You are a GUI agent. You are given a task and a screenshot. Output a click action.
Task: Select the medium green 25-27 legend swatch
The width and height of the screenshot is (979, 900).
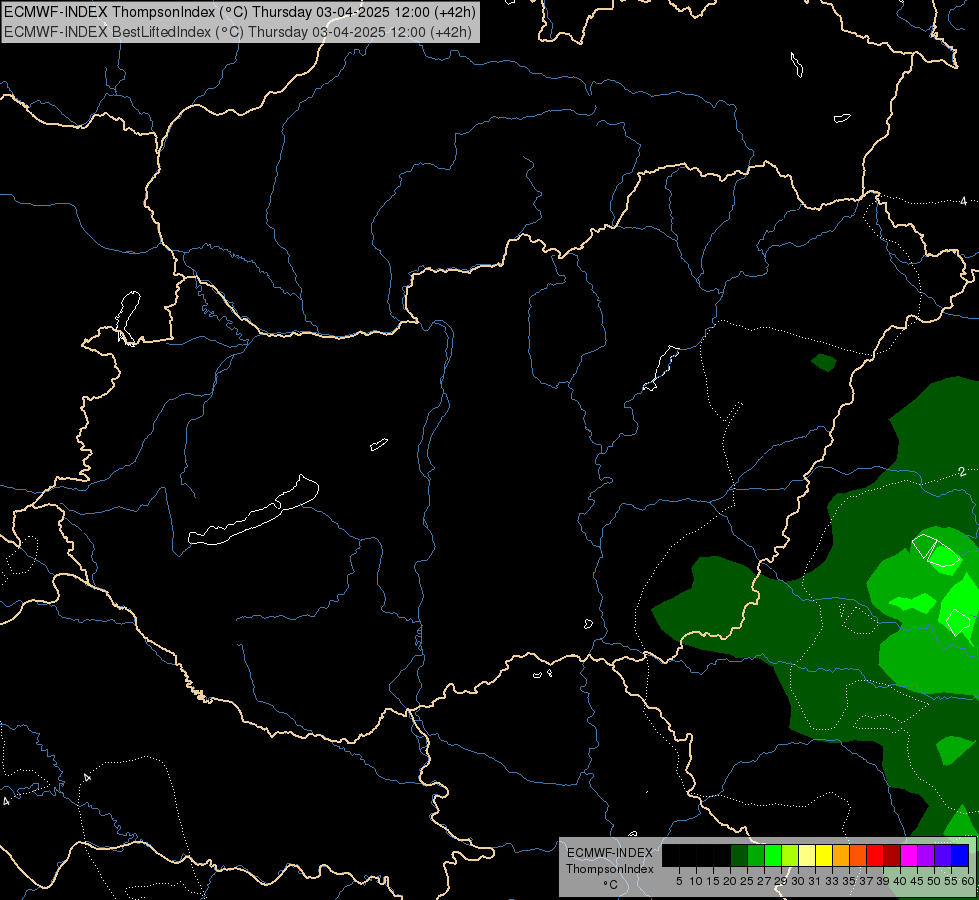click(x=756, y=855)
